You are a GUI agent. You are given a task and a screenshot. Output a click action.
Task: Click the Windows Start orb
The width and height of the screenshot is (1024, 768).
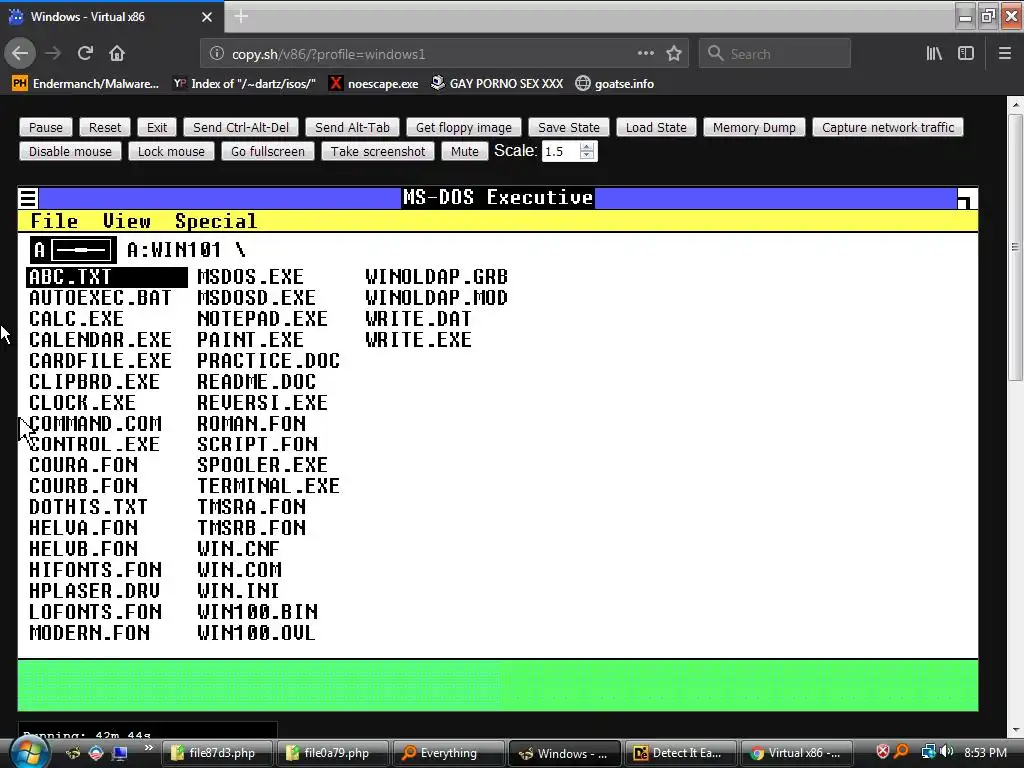(28, 752)
